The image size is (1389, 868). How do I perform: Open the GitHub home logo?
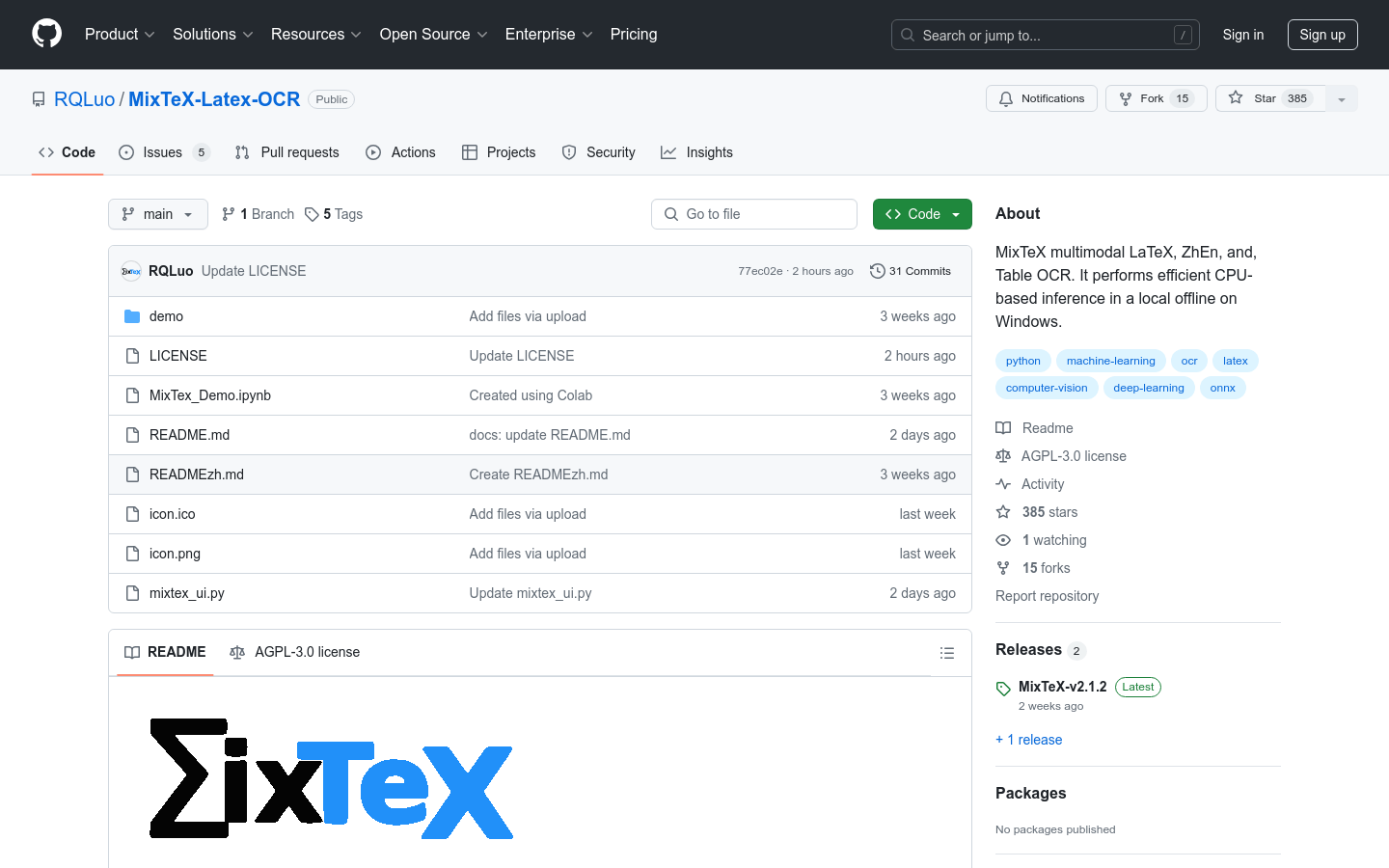tap(47, 34)
